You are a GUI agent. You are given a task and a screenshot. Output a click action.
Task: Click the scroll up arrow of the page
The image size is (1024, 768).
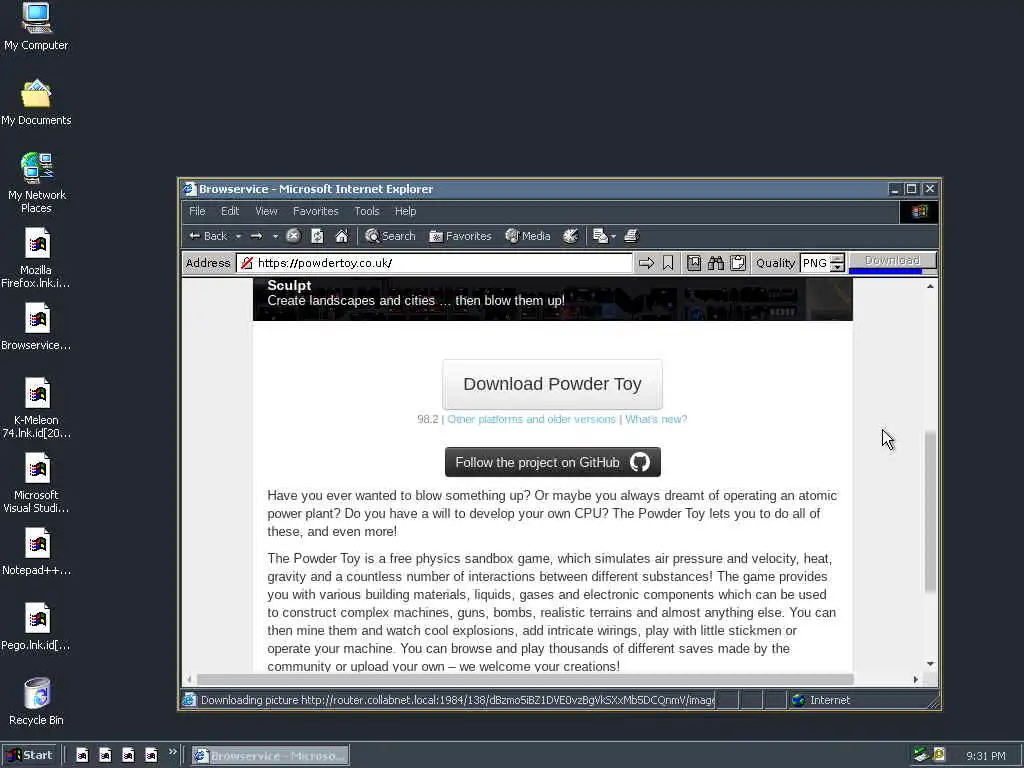[930, 286]
